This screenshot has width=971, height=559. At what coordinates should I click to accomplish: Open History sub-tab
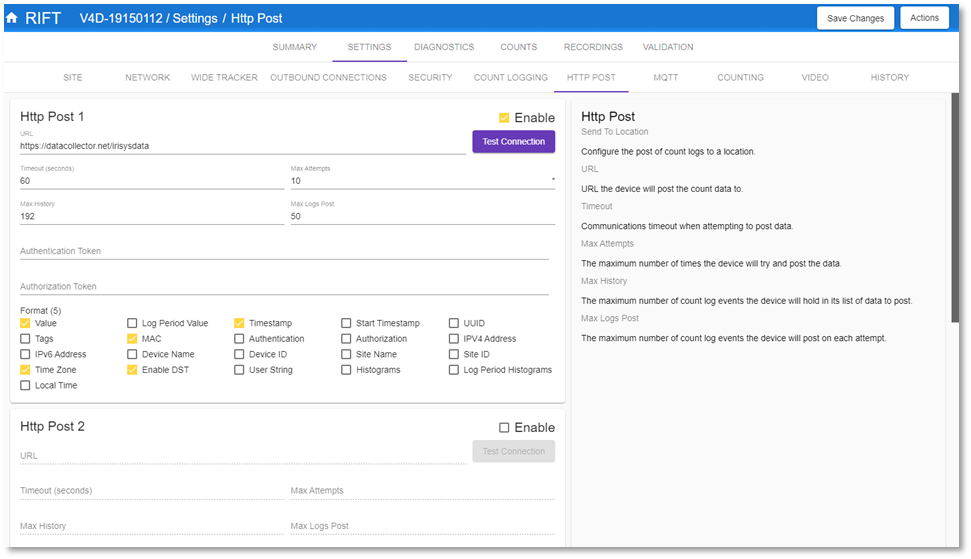(890, 77)
